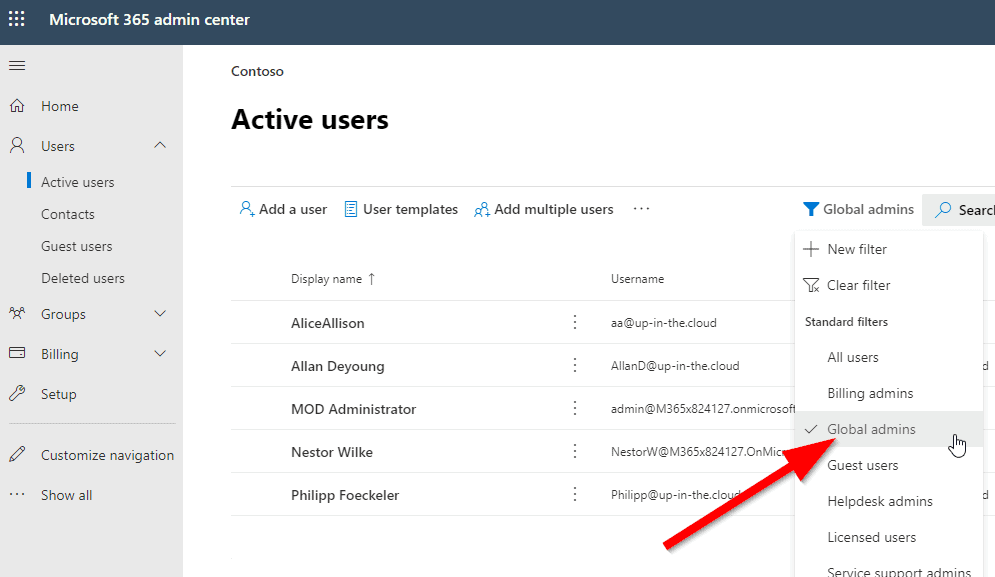Open AliceAllison user name
The image size is (995, 577).
[327, 323]
